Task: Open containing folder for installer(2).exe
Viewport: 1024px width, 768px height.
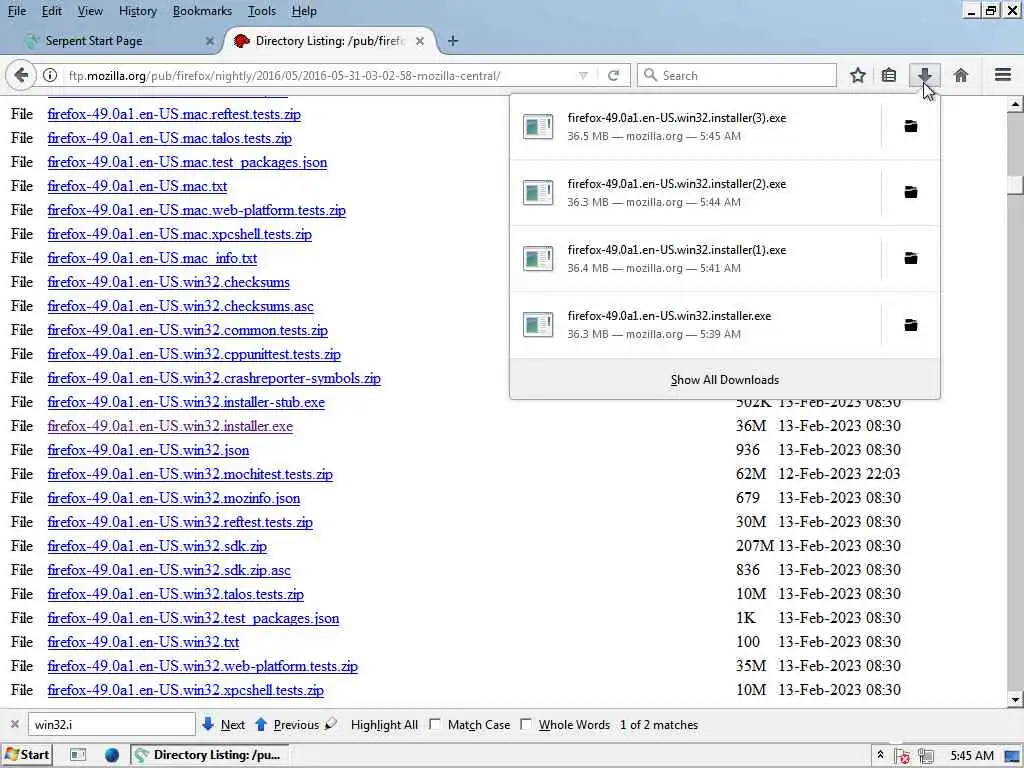Action: (910, 192)
